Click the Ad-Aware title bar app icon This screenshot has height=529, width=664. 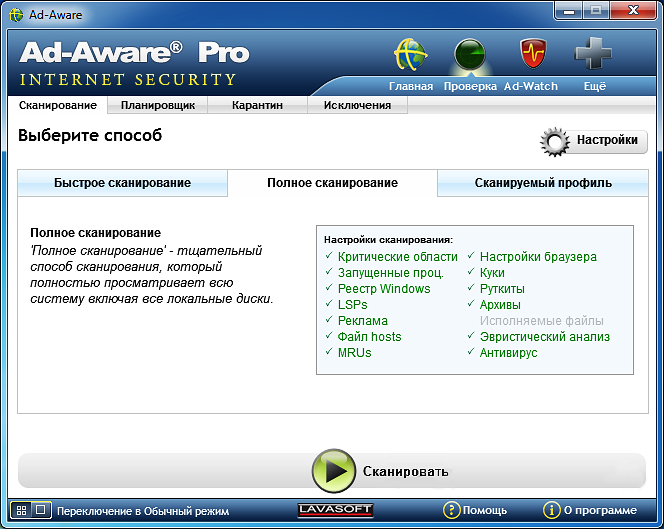[x=16, y=15]
